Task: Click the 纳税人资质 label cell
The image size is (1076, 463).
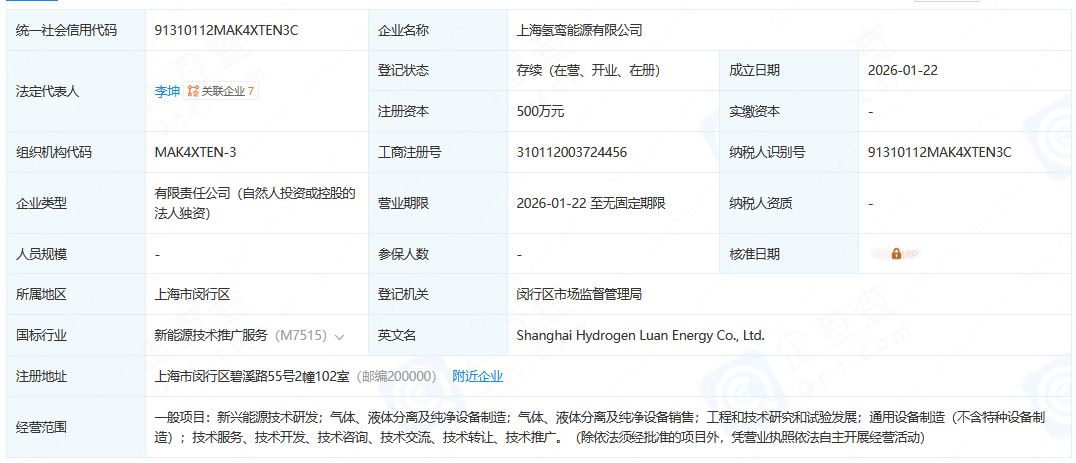Action: [x=789, y=204]
